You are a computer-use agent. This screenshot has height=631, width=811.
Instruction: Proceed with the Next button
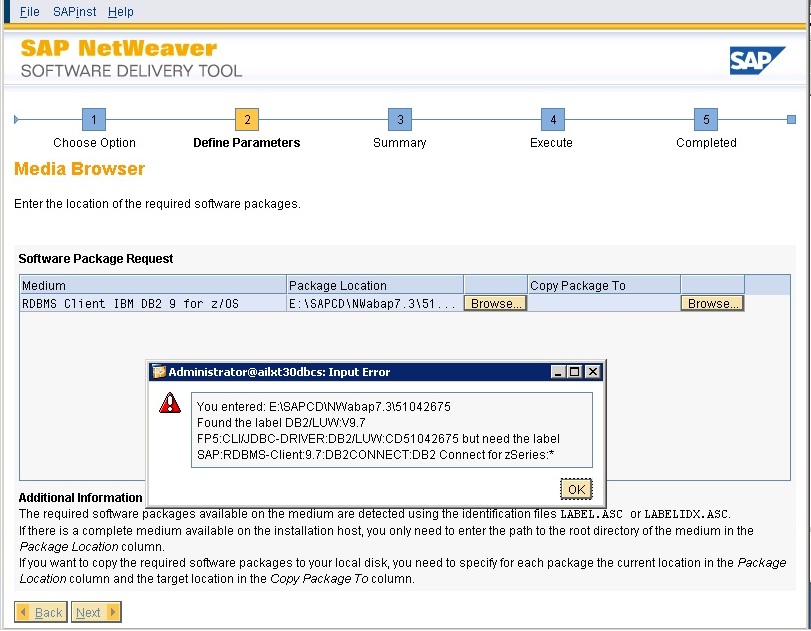point(96,612)
